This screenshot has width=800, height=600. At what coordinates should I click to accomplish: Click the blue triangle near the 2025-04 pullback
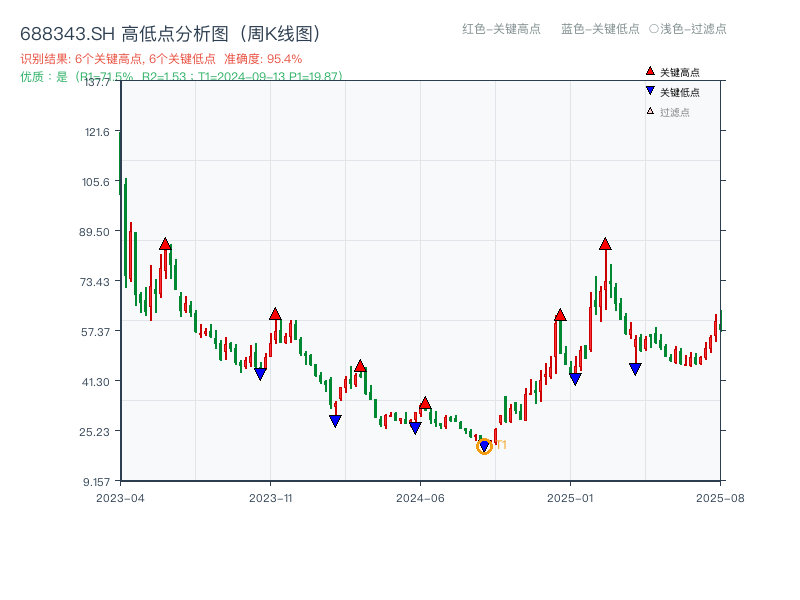click(634, 369)
